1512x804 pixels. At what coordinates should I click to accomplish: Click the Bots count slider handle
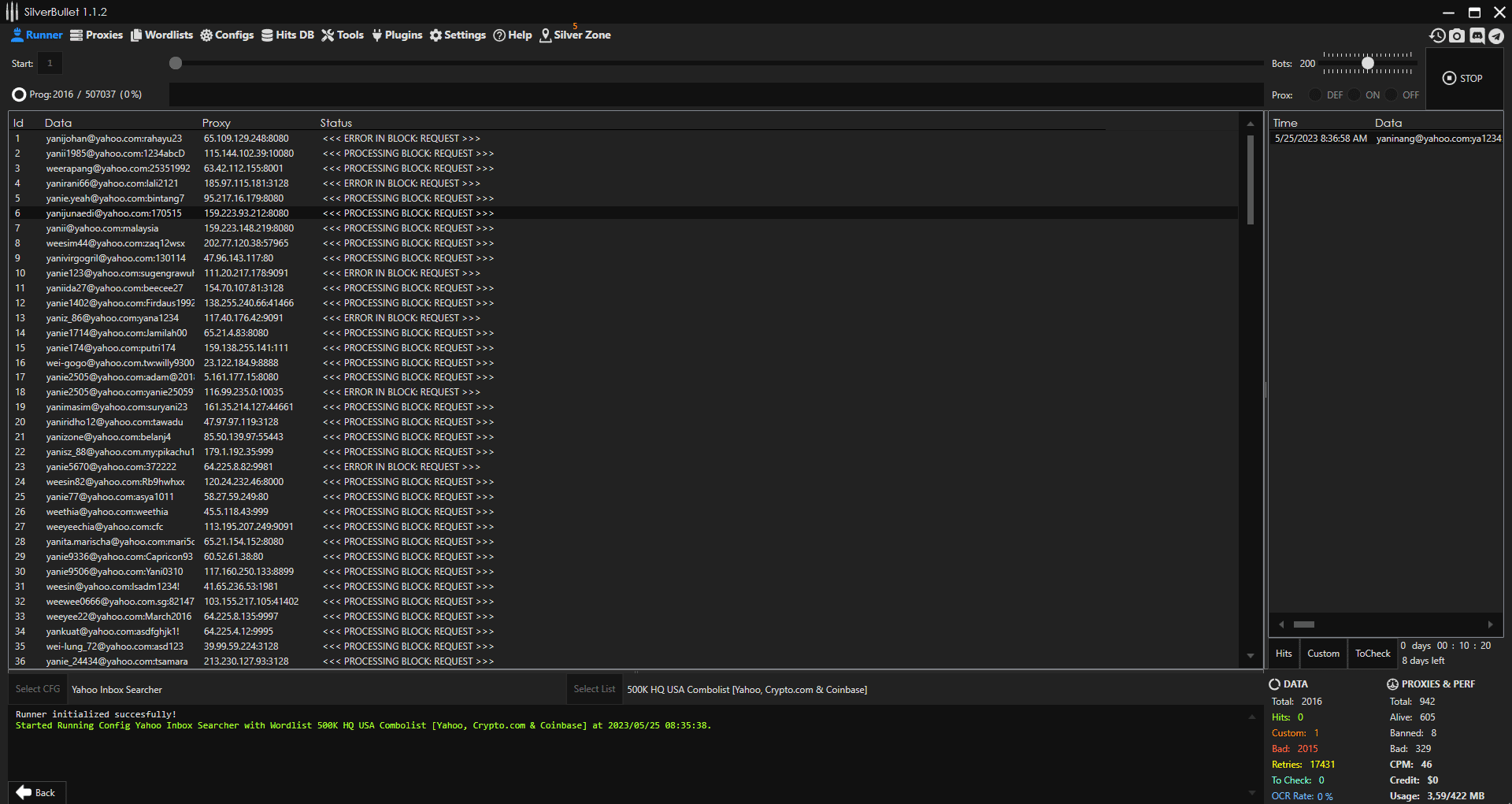point(1368,63)
